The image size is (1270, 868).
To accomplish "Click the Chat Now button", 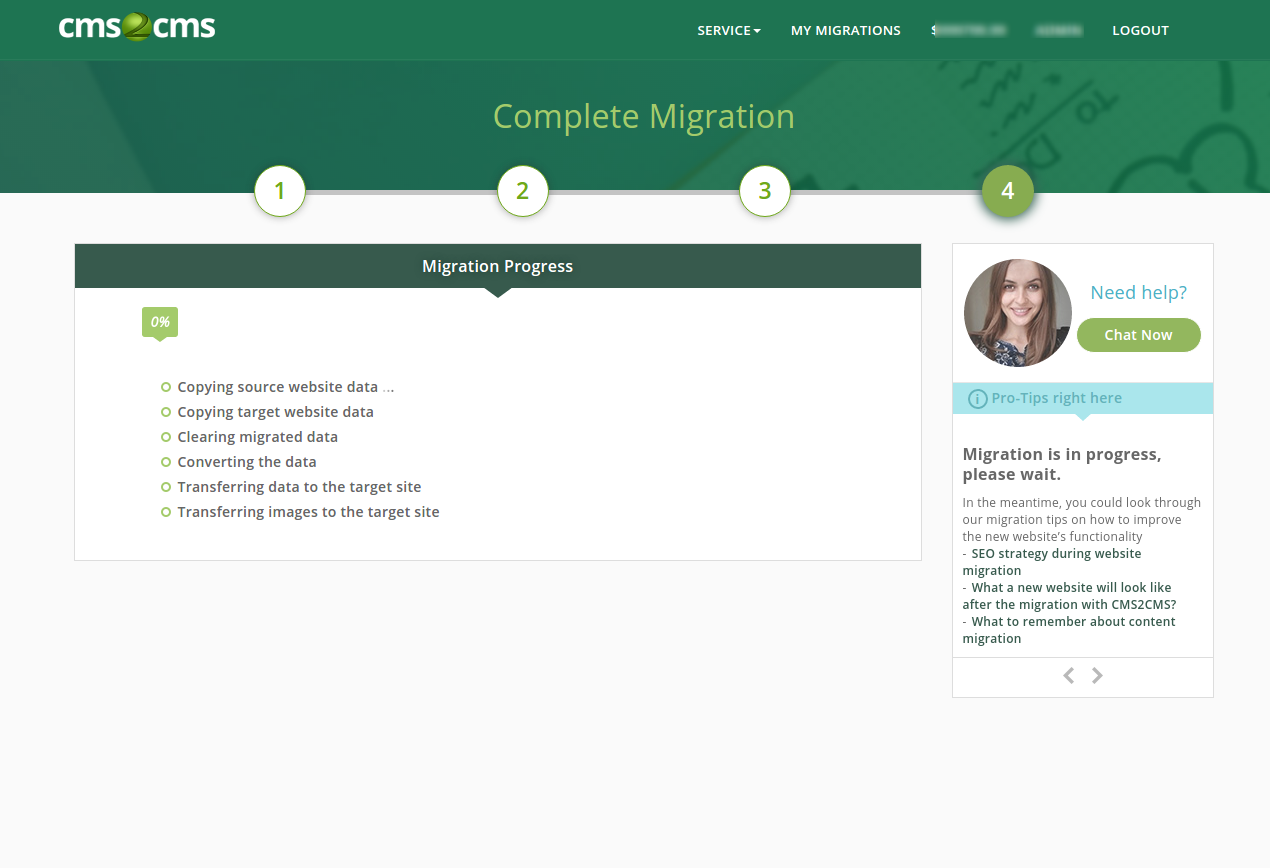I will click(x=1138, y=335).
